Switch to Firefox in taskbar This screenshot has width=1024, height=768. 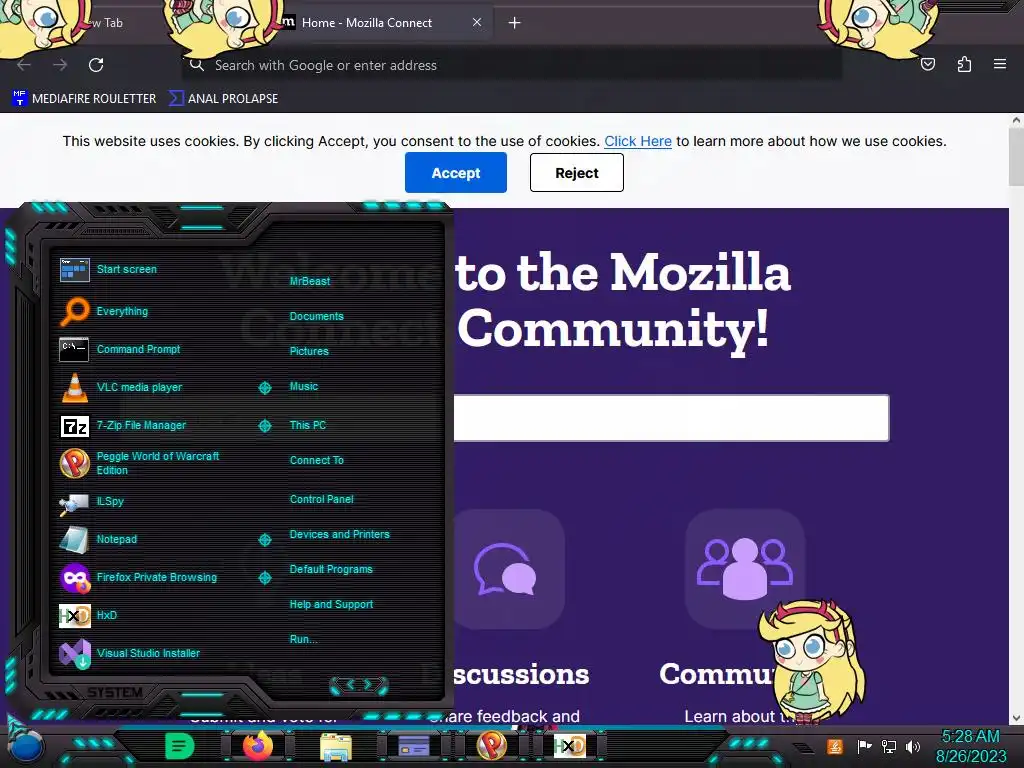coord(258,746)
